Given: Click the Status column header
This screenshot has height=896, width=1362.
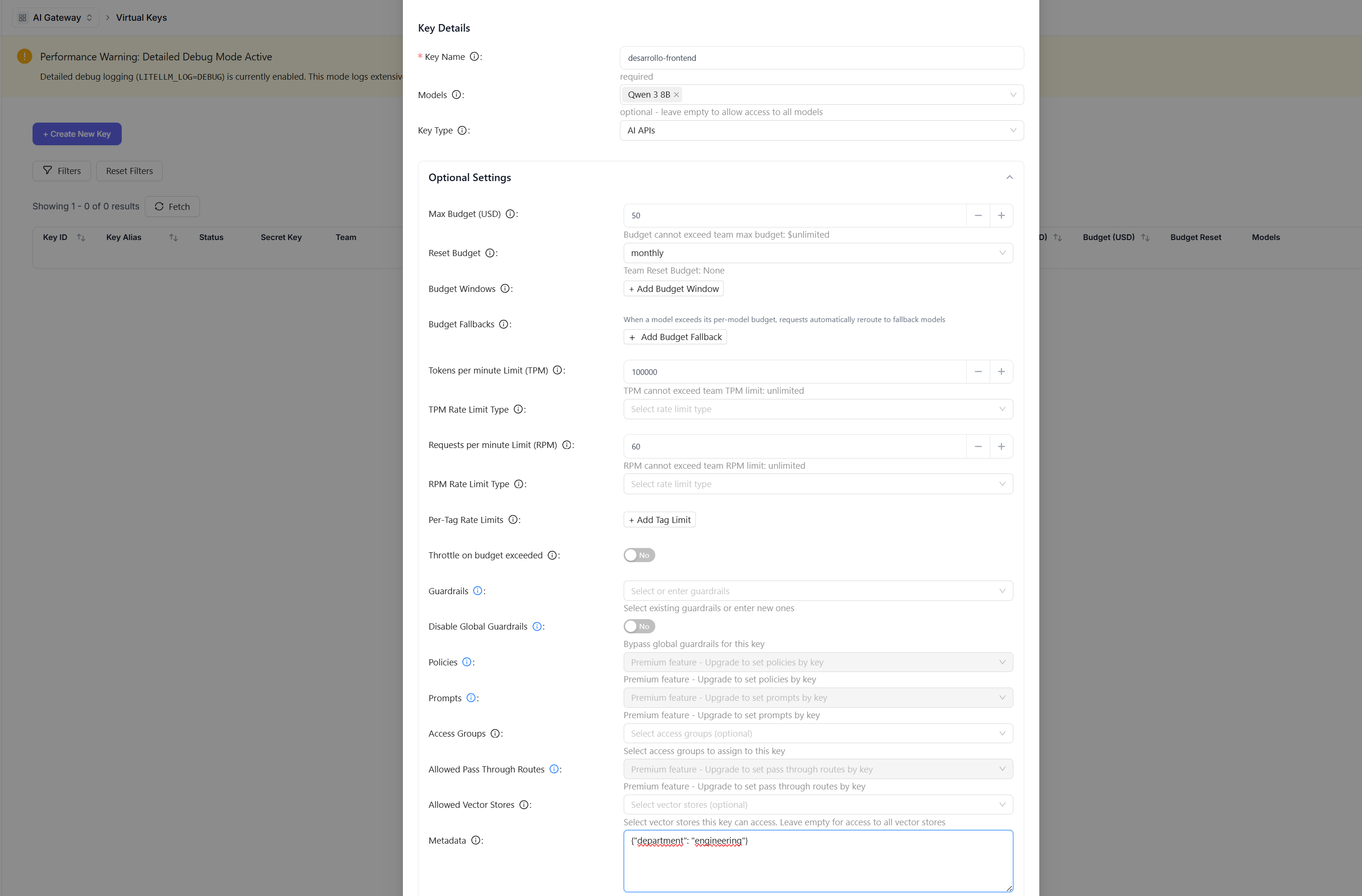Looking at the screenshot, I should [211, 238].
